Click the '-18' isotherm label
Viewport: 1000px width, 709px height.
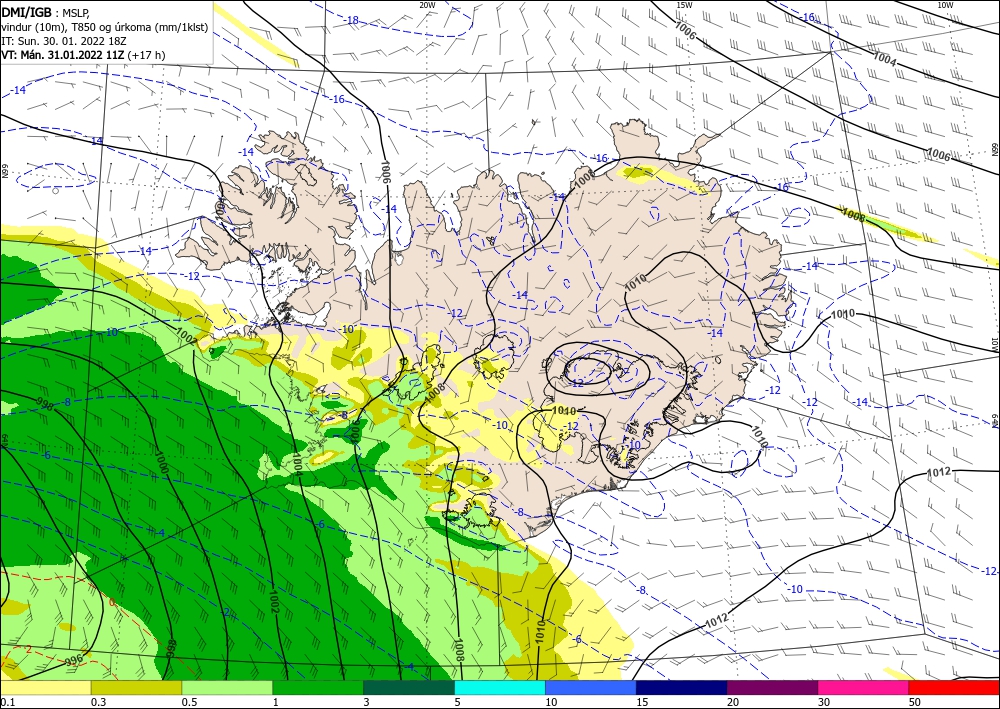(351, 20)
